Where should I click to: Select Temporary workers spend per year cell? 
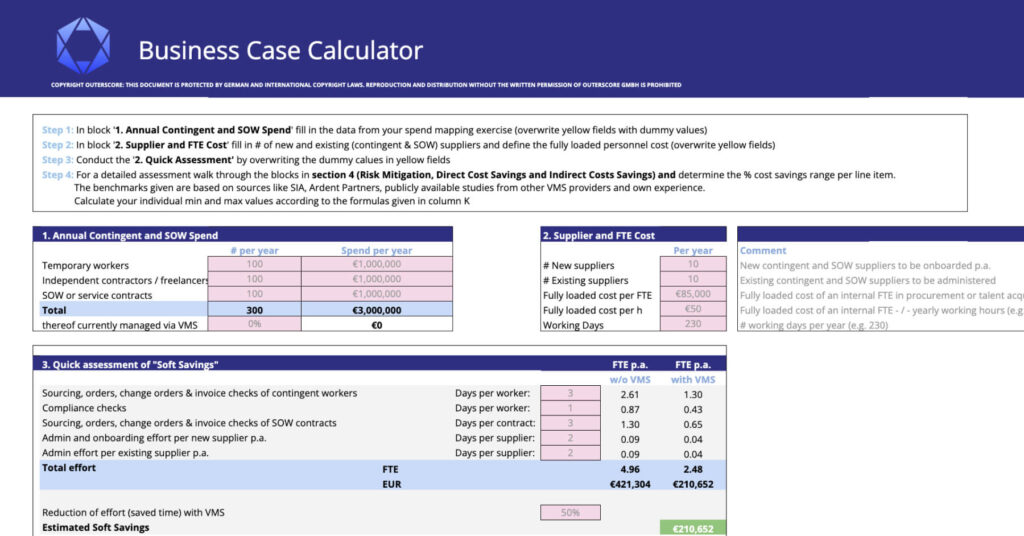(376, 265)
